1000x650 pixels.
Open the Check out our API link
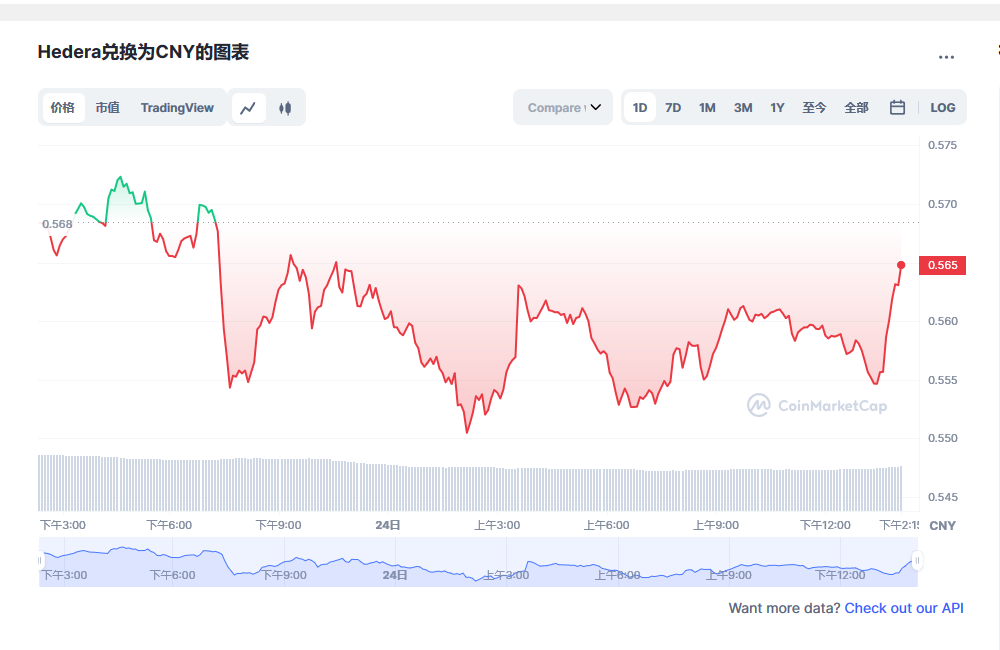(x=904, y=608)
